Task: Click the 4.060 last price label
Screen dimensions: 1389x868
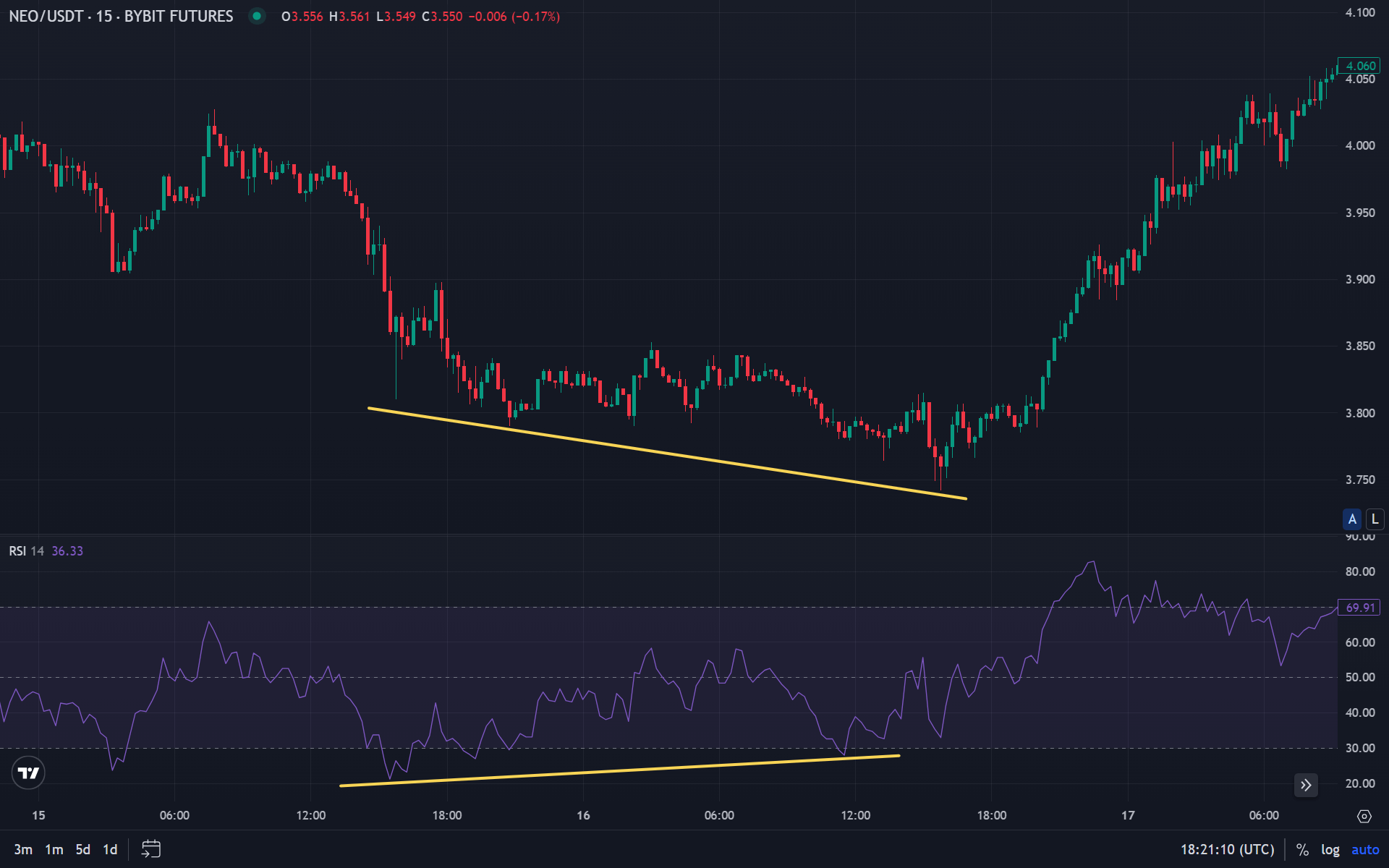Action: [1359, 65]
